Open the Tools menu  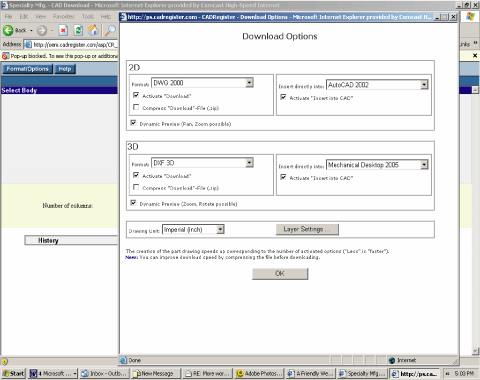88,16
